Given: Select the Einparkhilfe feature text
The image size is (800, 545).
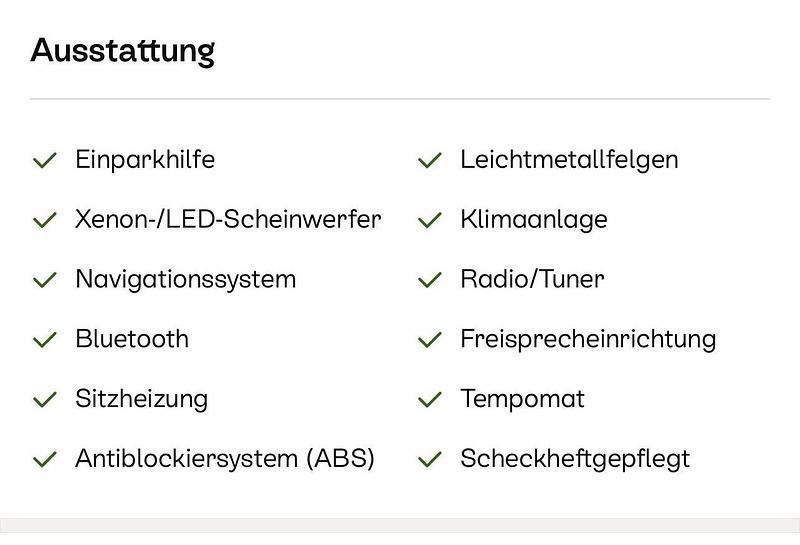Looking at the screenshot, I should (x=145, y=159).
